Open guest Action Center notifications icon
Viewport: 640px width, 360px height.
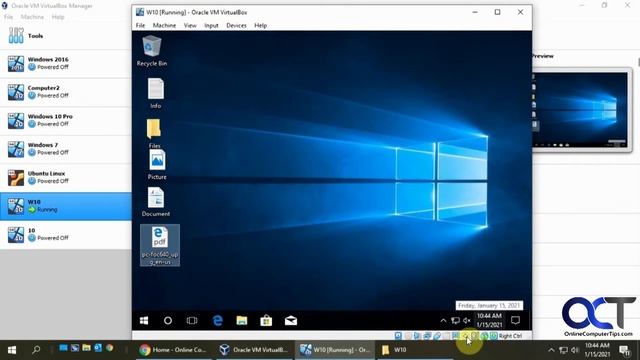pyautogui.click(x=516, y=320)
